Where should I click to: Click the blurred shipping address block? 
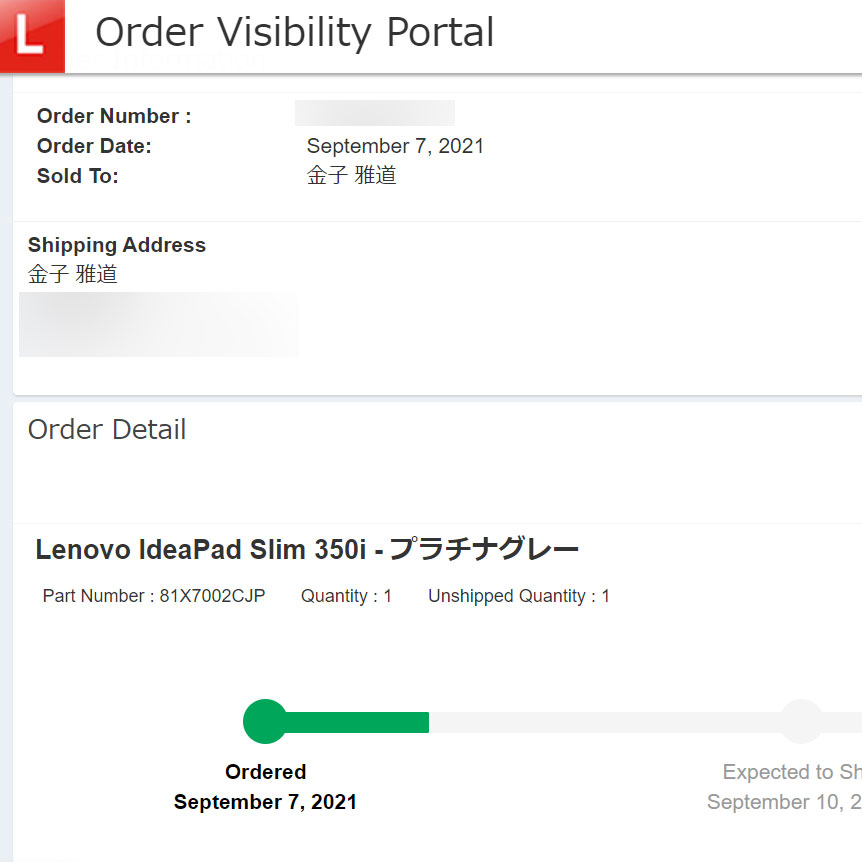click(x=159, y=324)
